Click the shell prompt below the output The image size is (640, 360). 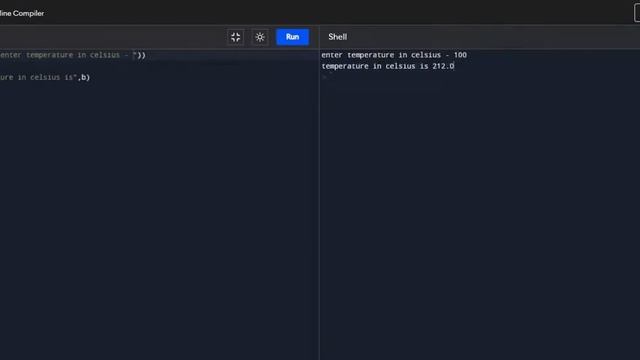tap(325, 77)
